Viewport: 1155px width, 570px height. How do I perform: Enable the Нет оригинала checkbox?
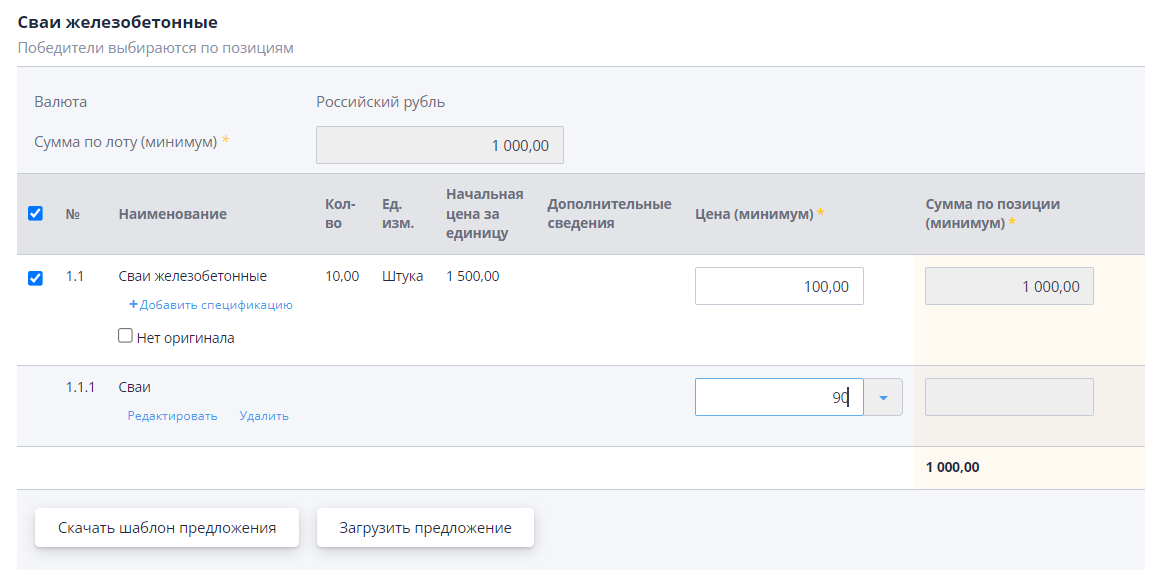click(126, 336)
